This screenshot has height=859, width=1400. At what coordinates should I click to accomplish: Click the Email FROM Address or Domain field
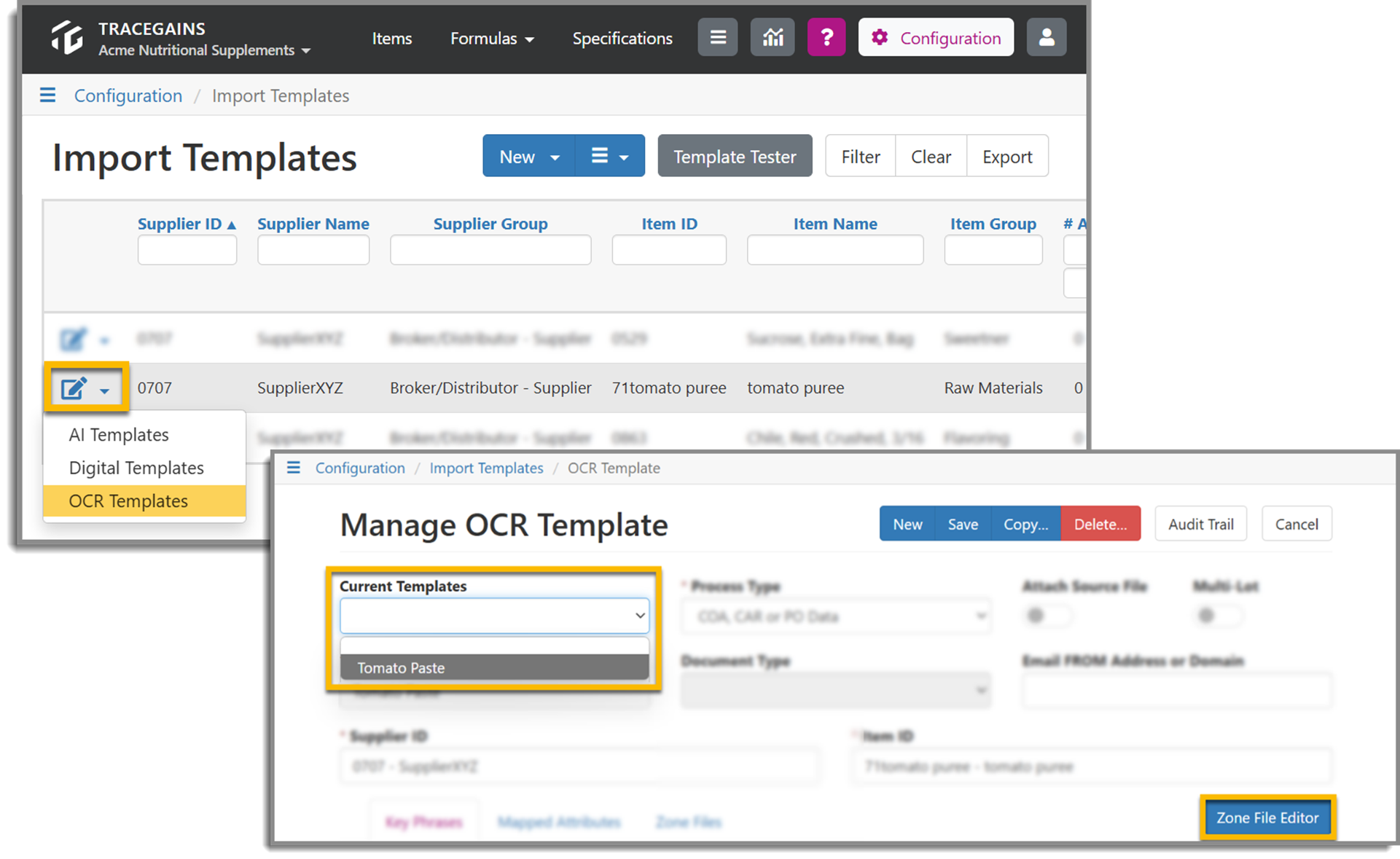[1177, 690]
